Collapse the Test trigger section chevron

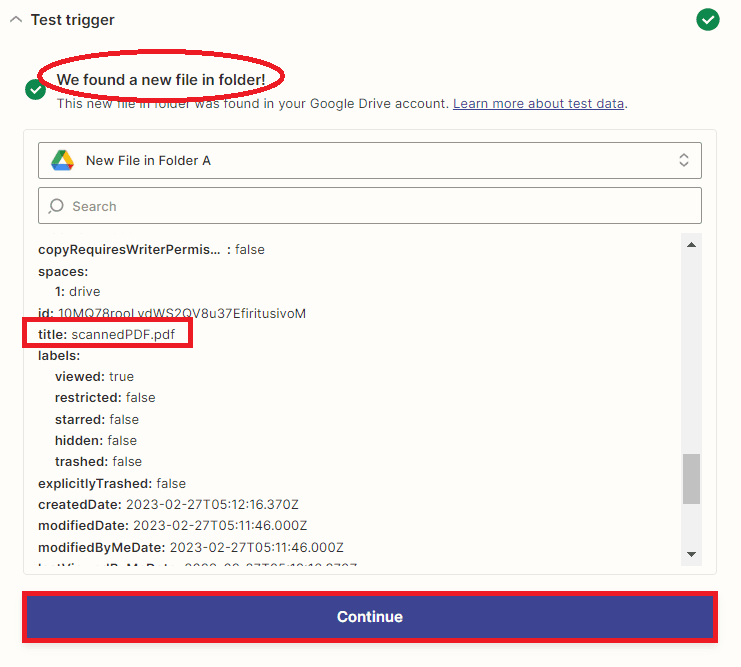click(x=15, y=20)
